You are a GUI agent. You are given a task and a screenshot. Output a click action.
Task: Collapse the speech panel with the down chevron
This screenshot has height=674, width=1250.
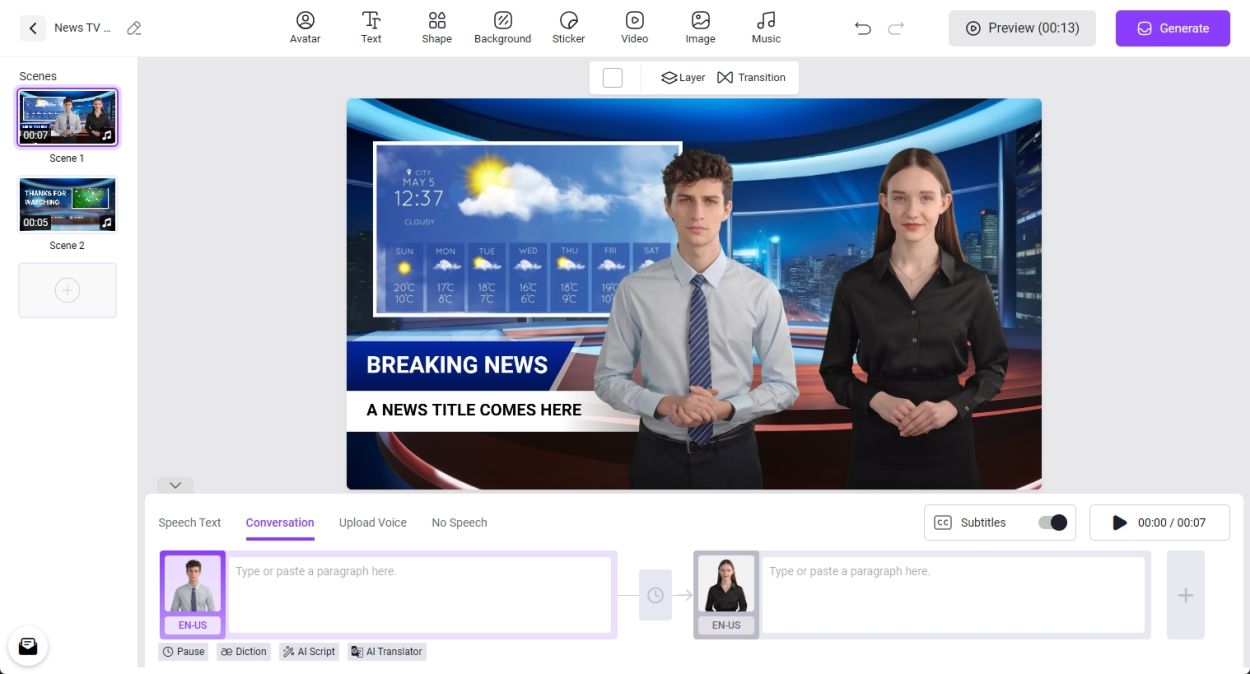pyautogui.click(x=175, y=485)
